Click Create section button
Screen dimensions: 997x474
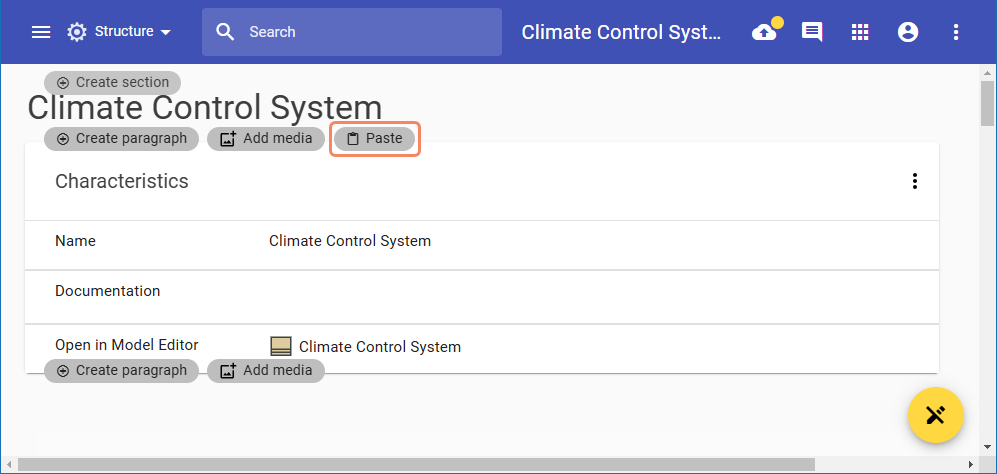[113, 82]
